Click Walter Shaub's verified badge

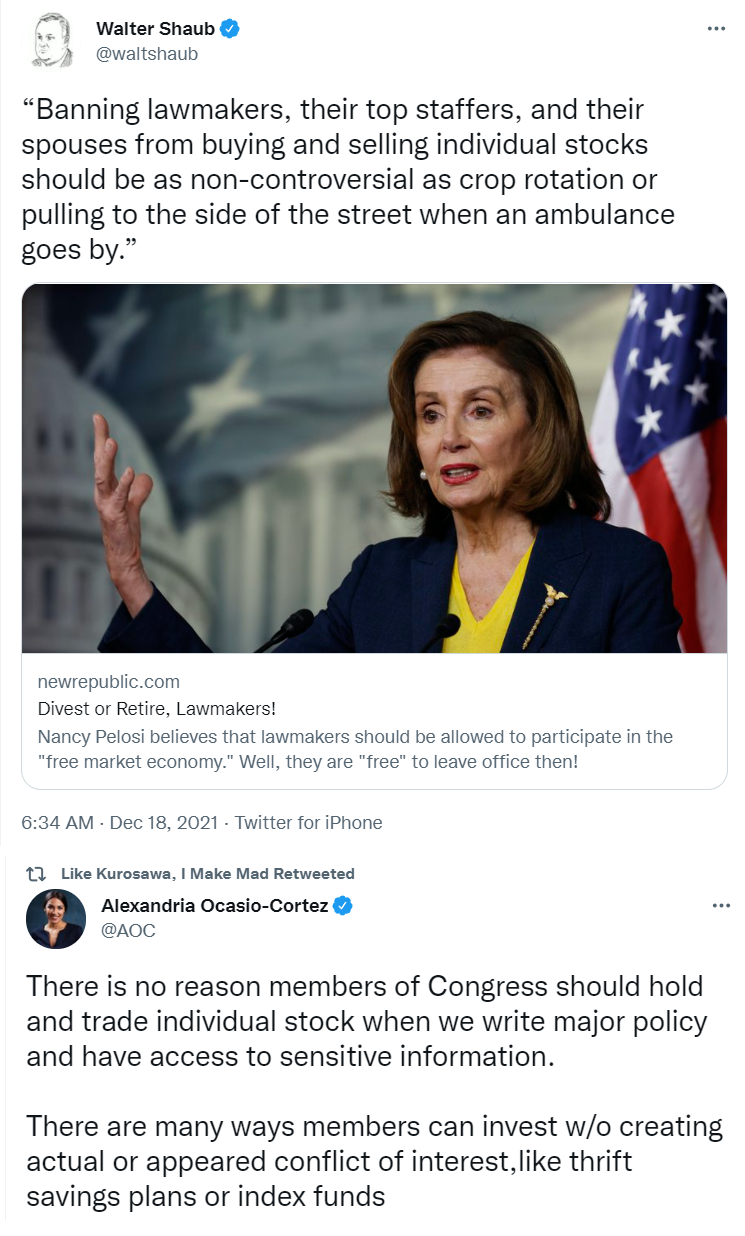(x=229, y=29)
